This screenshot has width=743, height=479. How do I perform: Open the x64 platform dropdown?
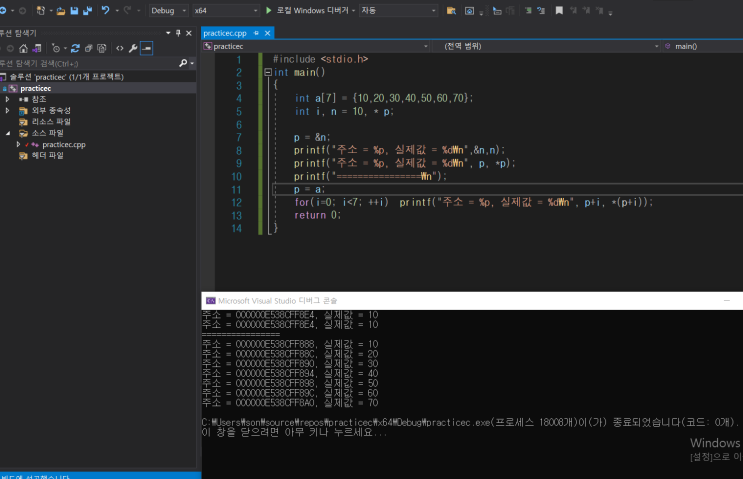tap(226, 10)
